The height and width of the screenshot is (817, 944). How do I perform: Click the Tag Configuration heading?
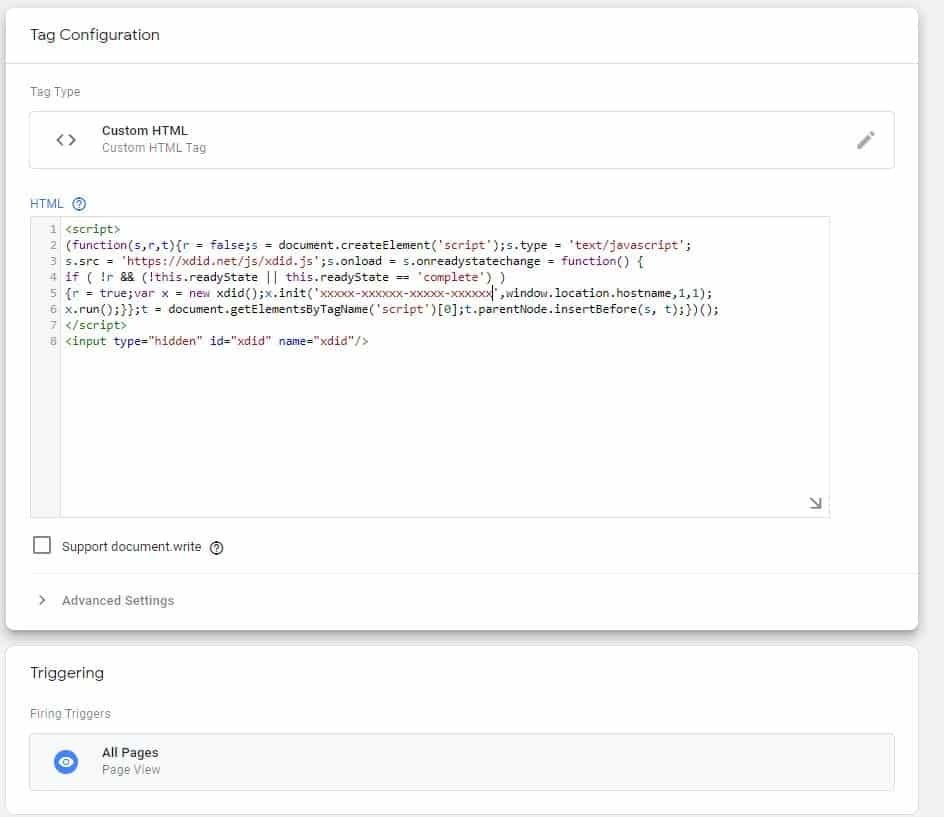click(x=95, y=35)
